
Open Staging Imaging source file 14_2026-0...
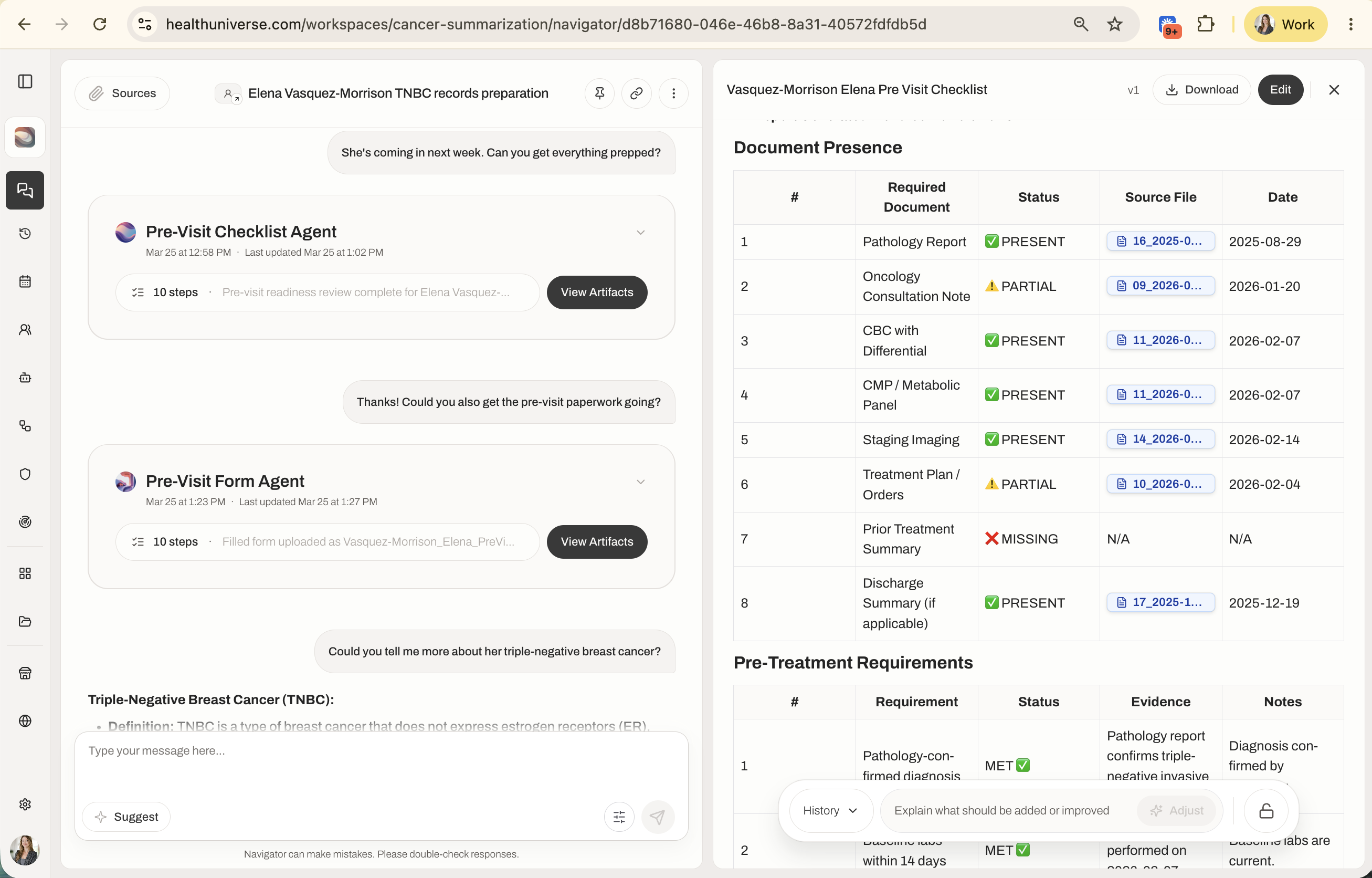1160,439
